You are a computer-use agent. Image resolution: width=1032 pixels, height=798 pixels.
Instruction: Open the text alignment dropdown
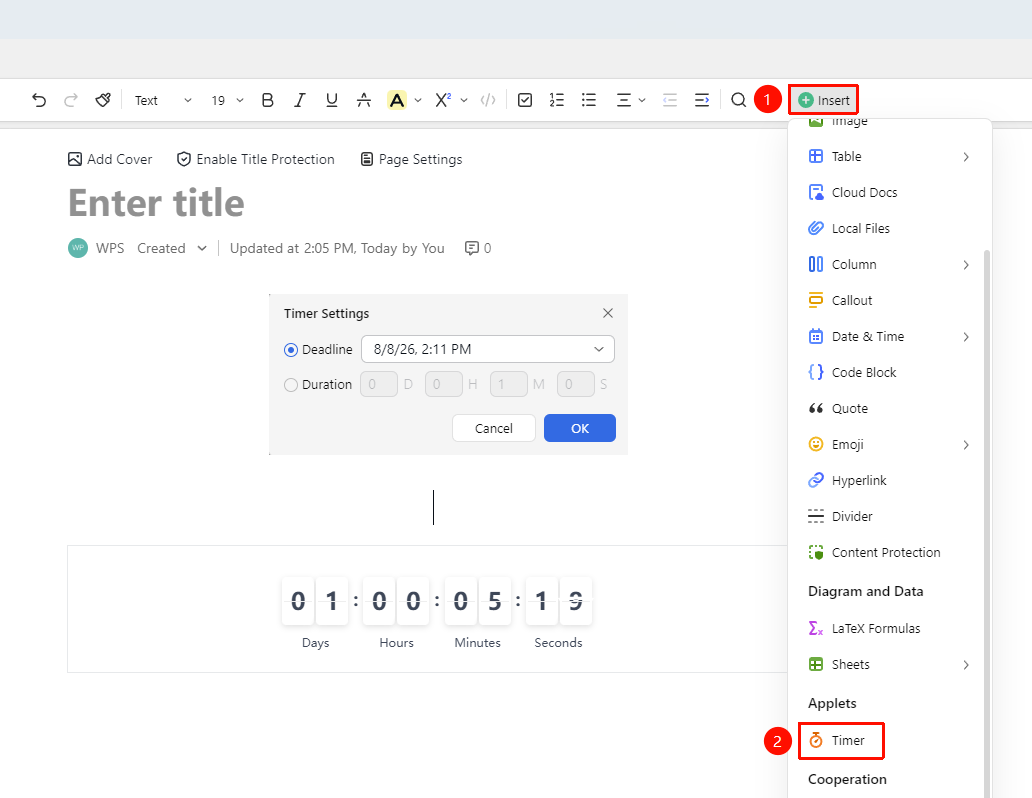click(631, 100)
